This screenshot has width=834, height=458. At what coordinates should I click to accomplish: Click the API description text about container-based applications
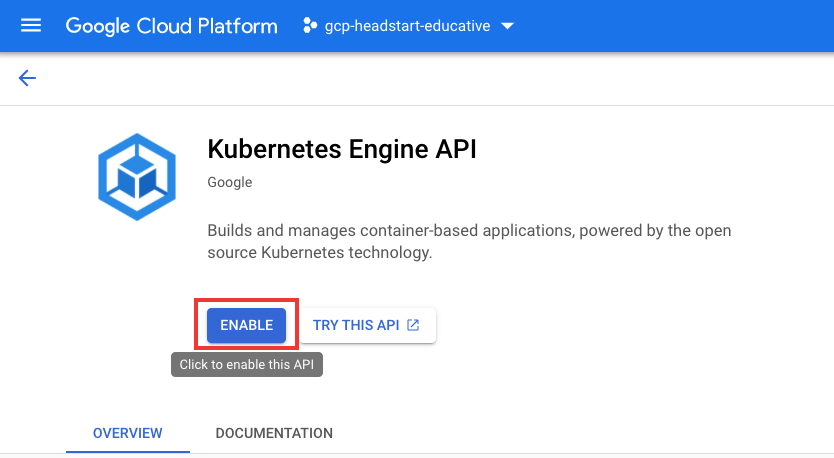click(469, 241)
